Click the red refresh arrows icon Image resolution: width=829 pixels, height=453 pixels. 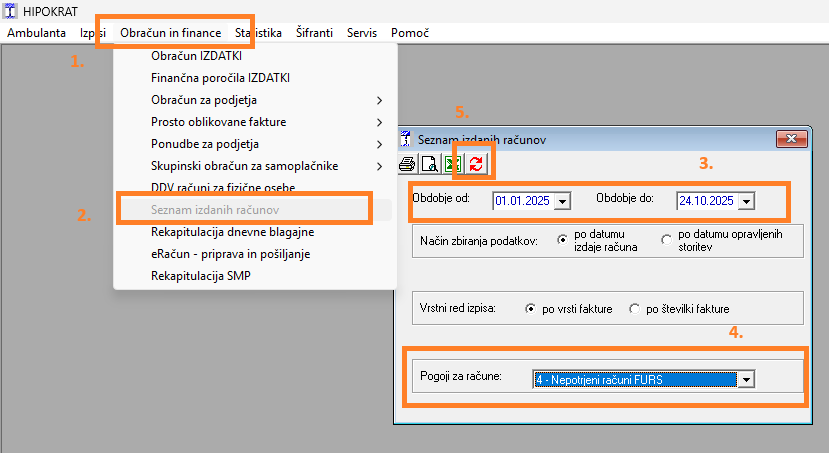pos(475,165)
